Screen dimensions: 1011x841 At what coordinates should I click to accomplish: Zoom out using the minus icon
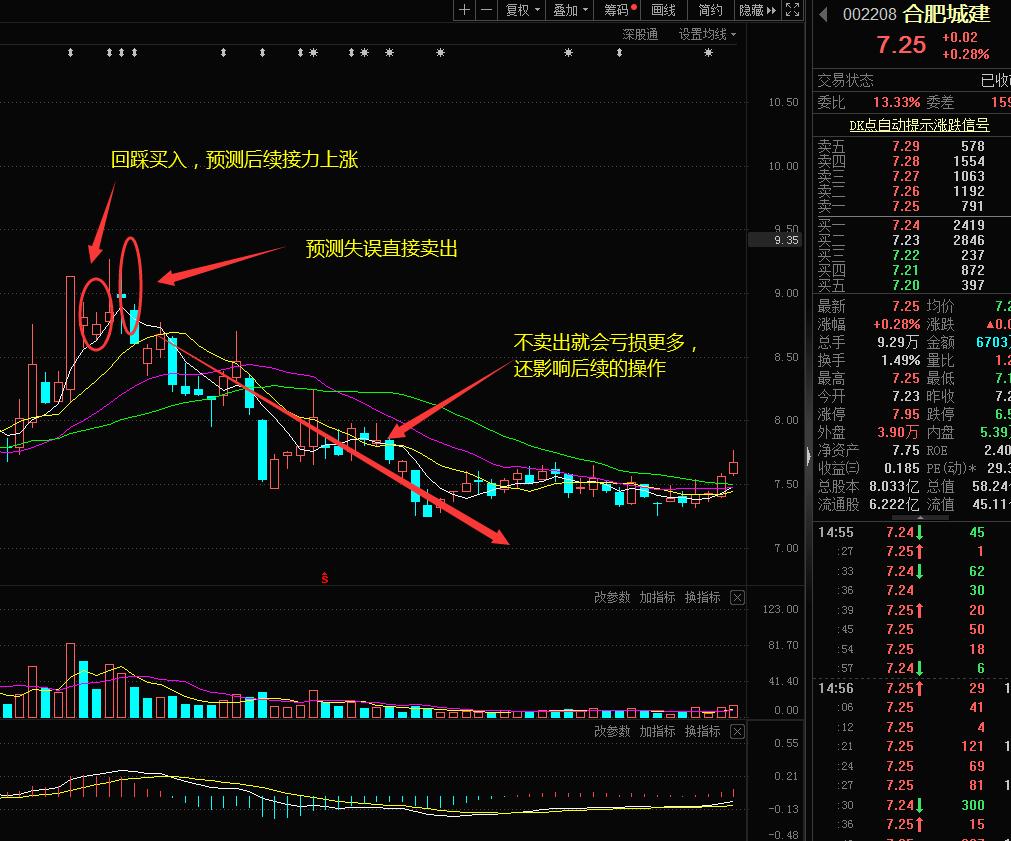(486, 10)
